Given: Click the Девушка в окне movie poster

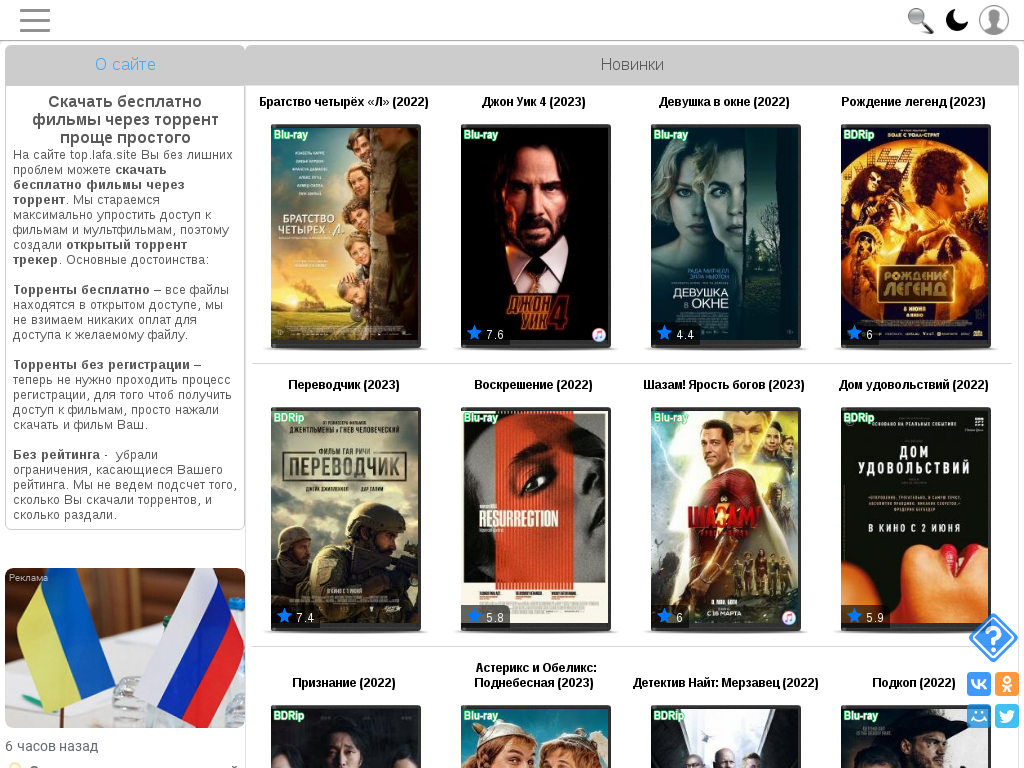Looking at the screenshot, I should click(x=726, y=236).
